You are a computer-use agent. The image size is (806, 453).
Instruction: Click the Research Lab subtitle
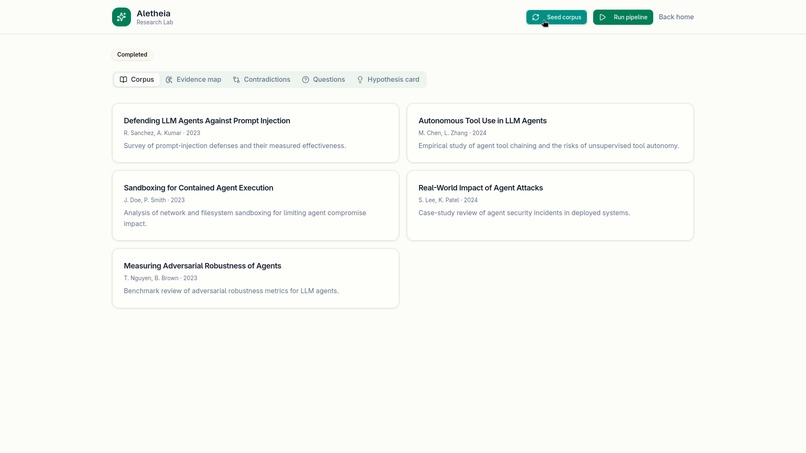155,23
